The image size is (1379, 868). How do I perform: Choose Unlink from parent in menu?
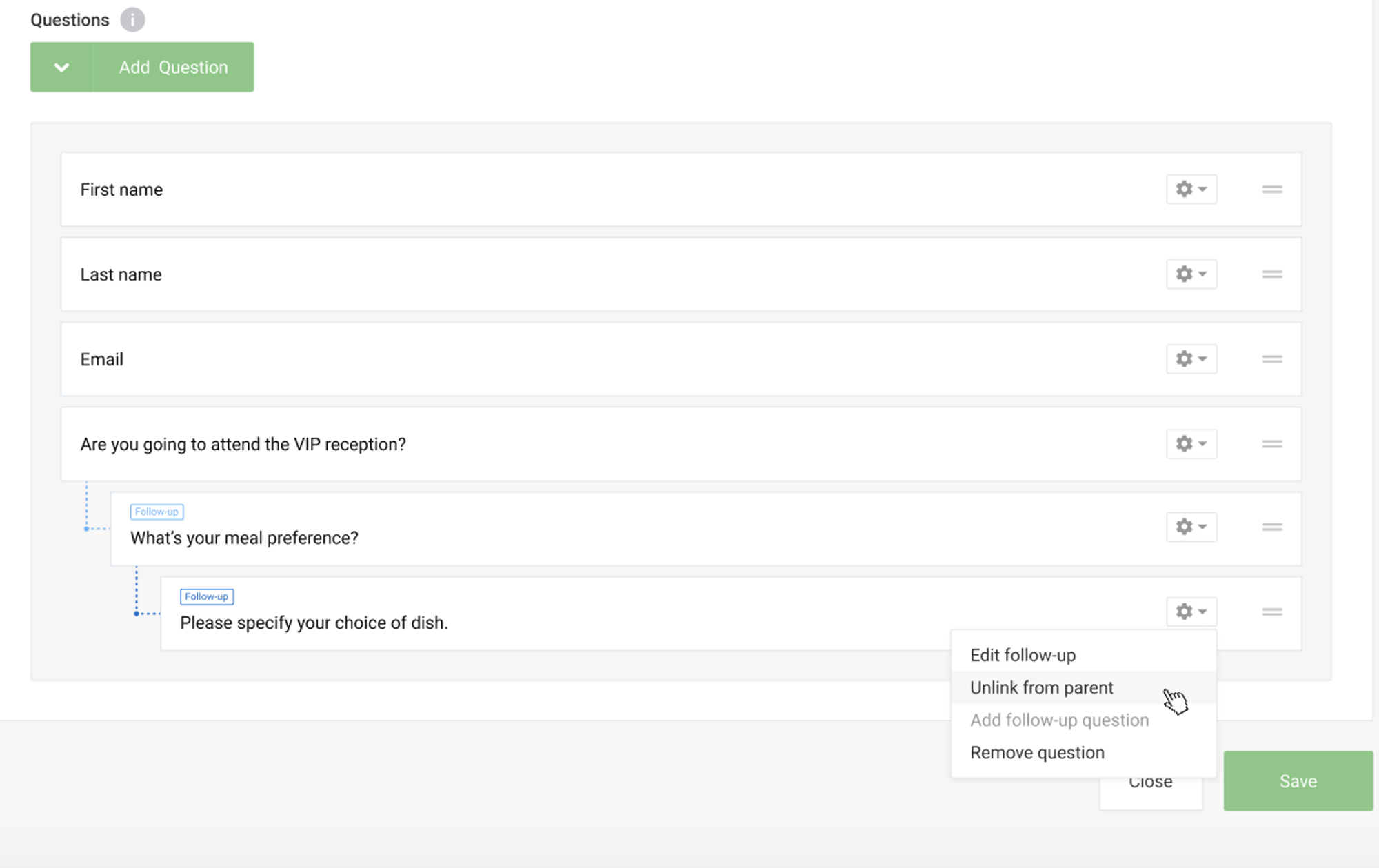1041,687
